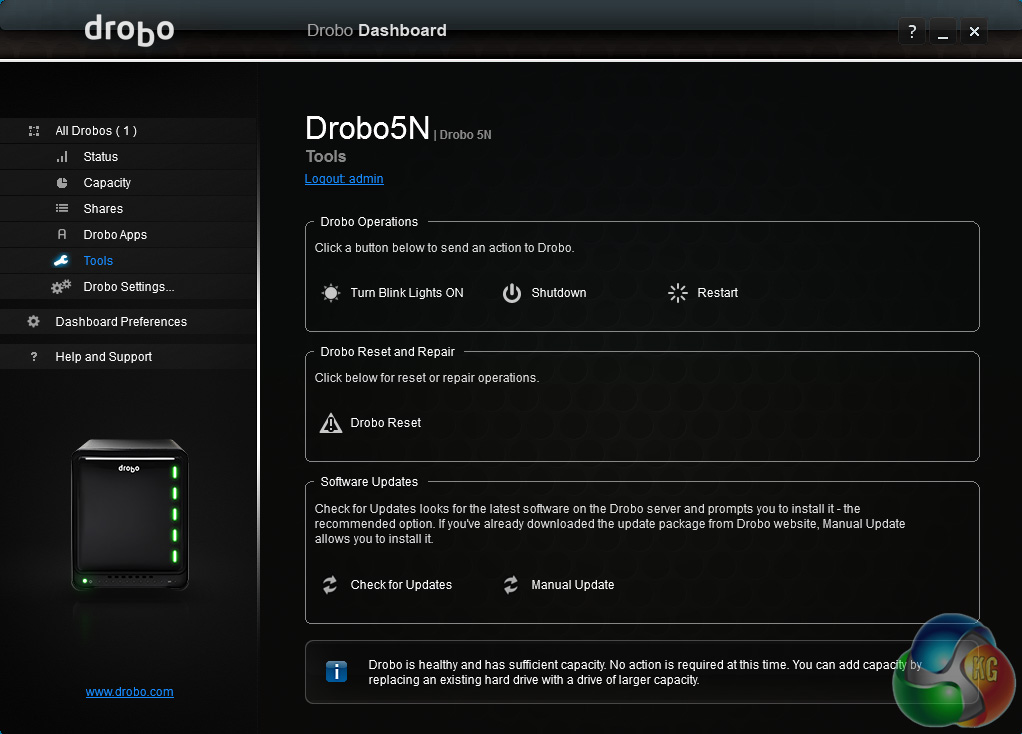Image resolution: width=1022 pixels, height=734 pixels.
Task: Go to the Capacity page
Action: (x=107, y=183)
